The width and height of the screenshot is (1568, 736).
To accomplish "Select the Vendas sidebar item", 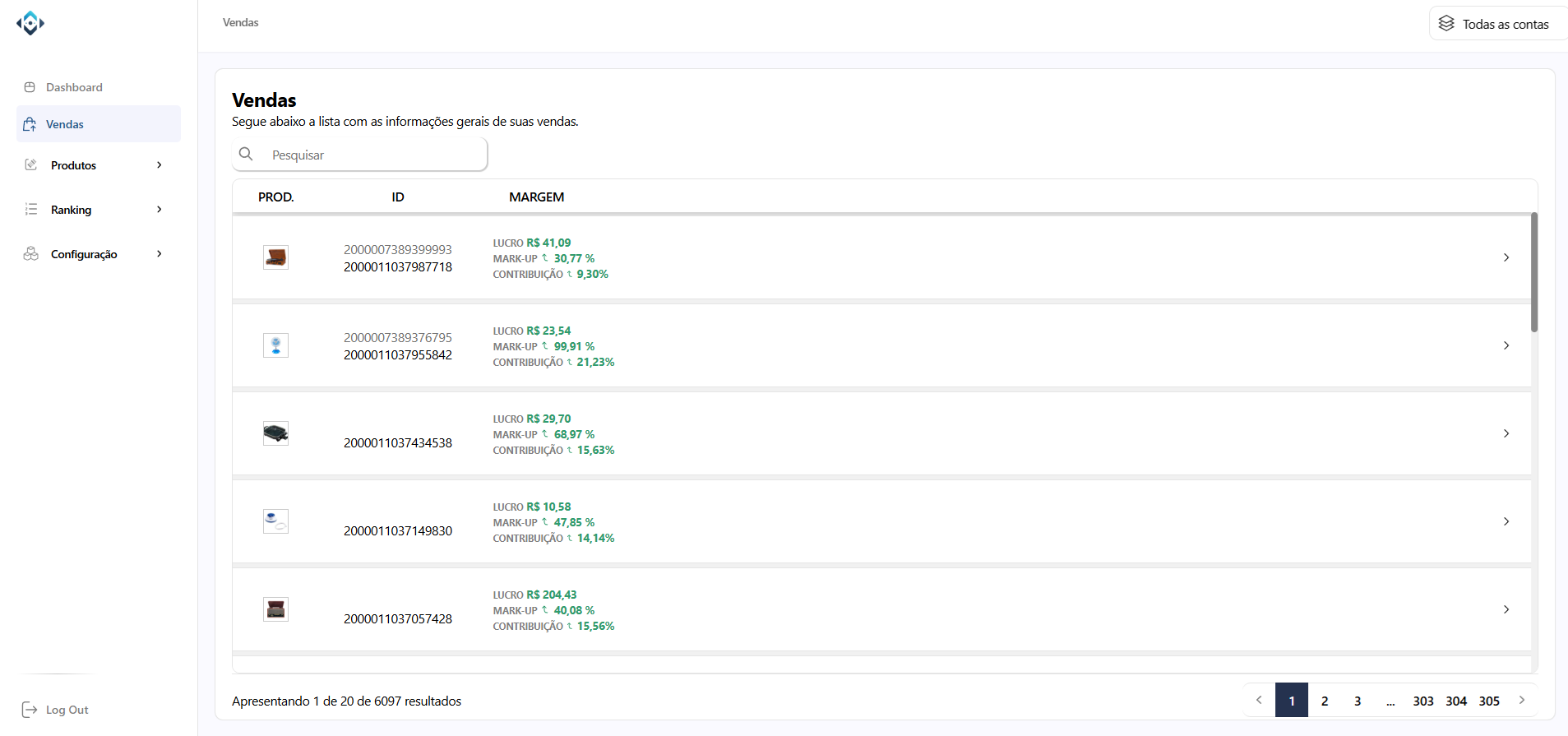I will 65,124.
